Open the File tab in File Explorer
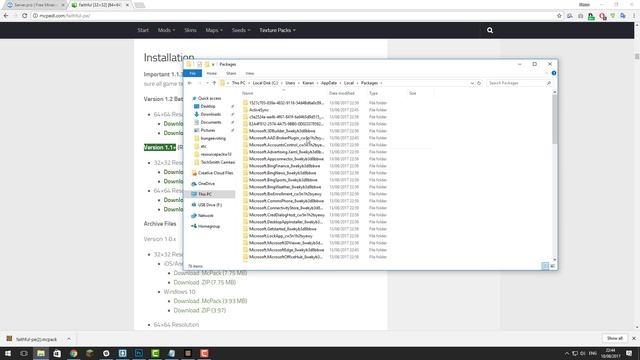The width and height of the screenshot is (640, 360). pyautogui.click(x=193, y=73)
